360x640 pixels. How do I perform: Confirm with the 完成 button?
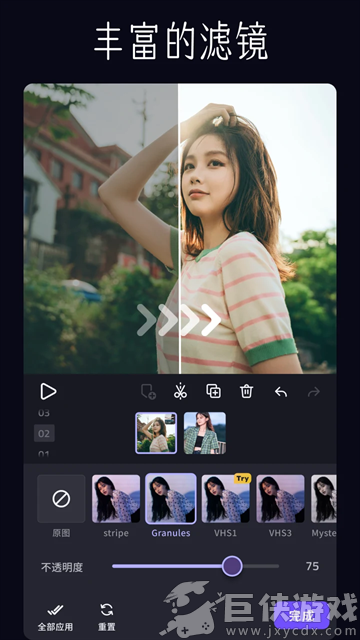(x=301, y=615)
